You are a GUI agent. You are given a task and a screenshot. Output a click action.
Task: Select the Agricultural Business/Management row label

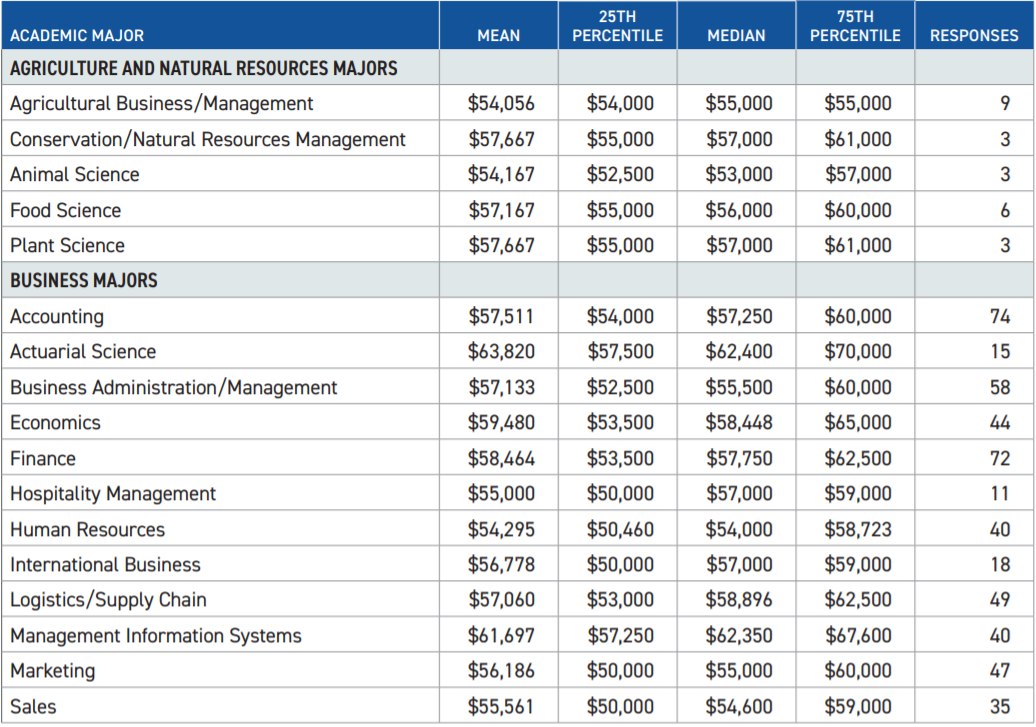pyautogui.click(x=162, y=104)
